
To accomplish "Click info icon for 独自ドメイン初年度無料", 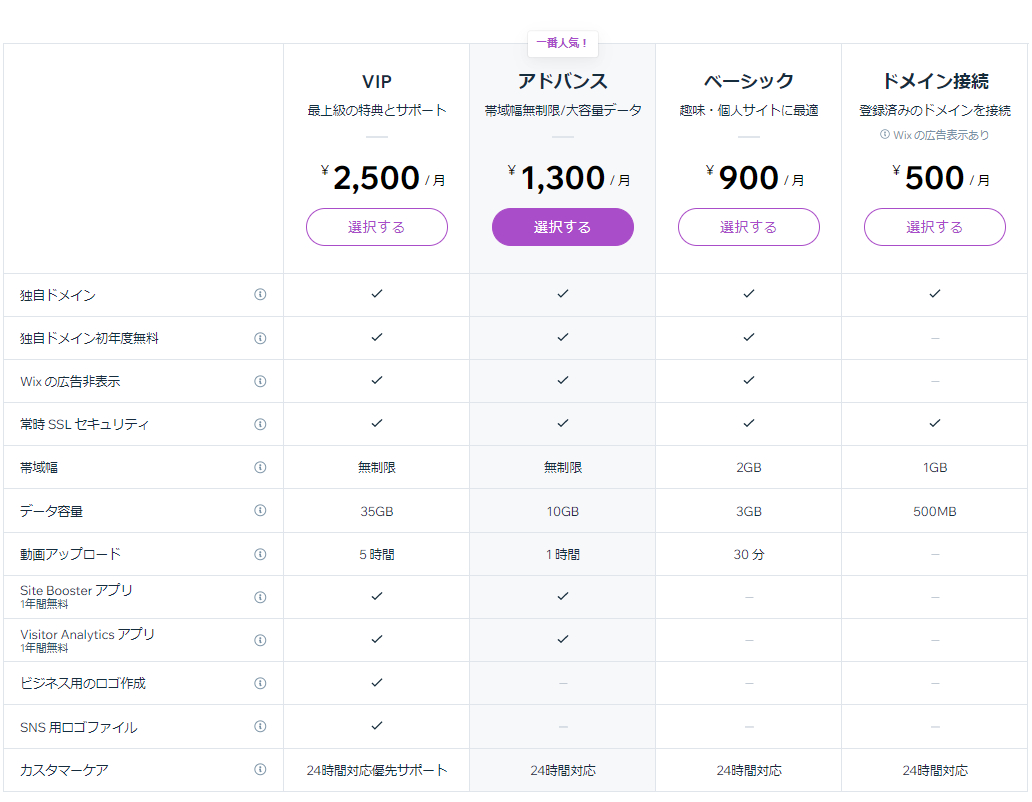I will click(260, 338).
